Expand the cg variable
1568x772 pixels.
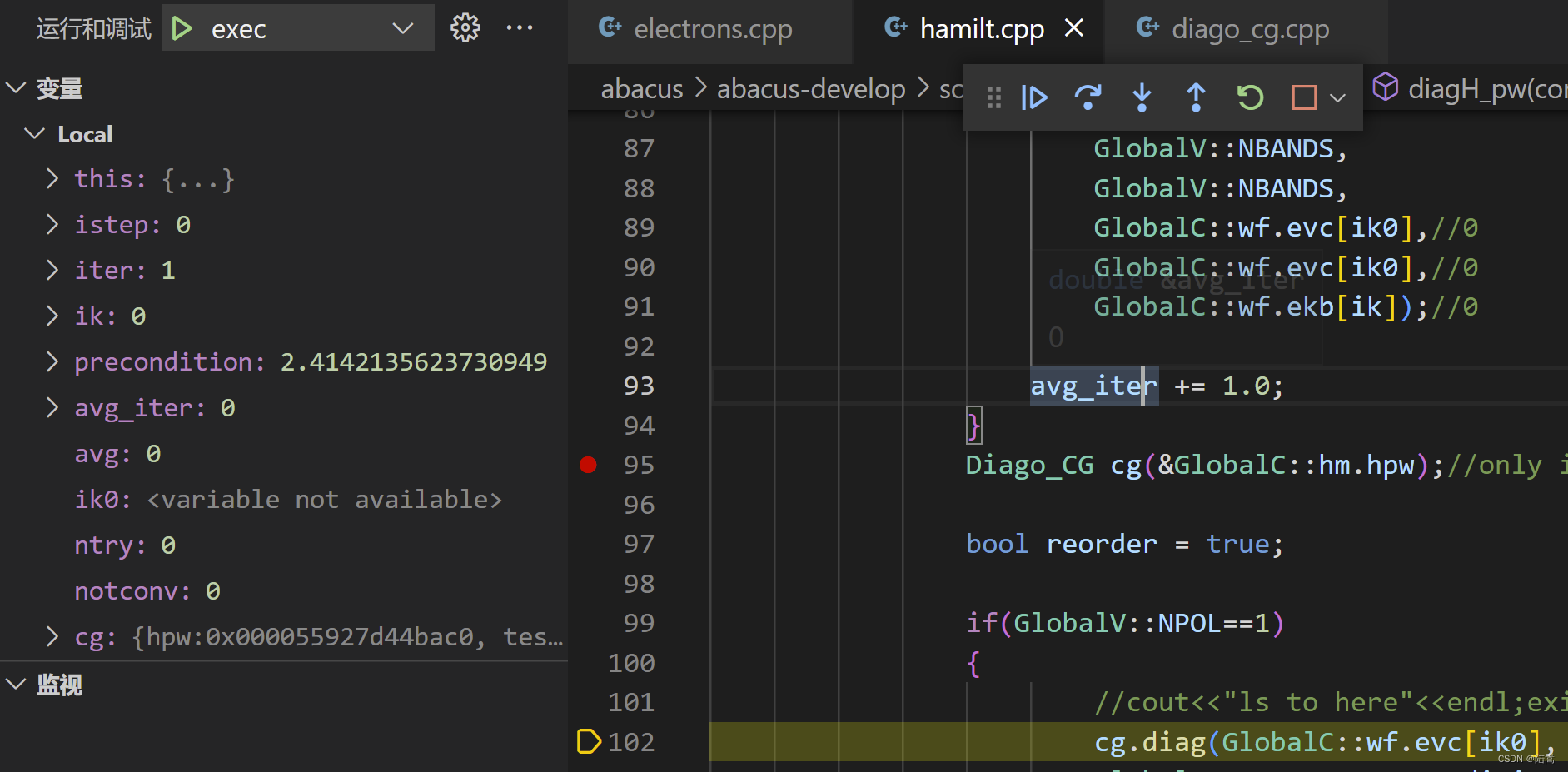pyautogui.click(x=52, y=636)
